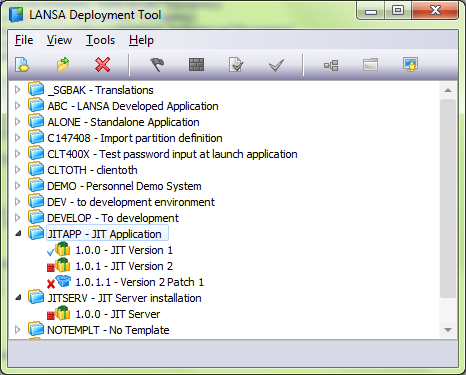Click the red X delete toolbar icon

[102, 65]
